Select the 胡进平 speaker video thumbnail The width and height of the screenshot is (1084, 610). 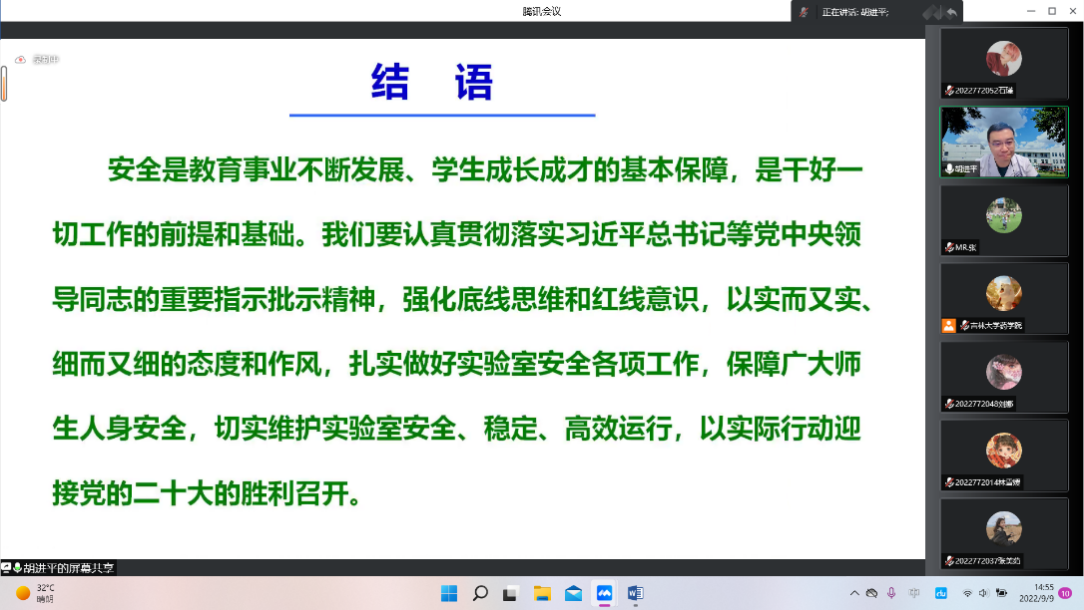(x=1004, y=142)
